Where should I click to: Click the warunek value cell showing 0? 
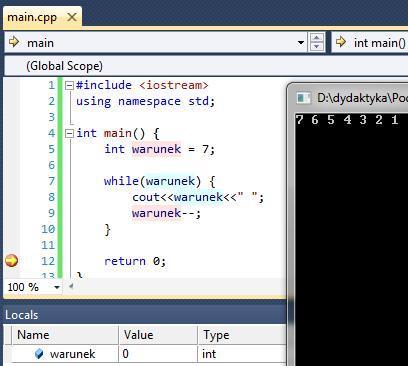click(158, 354)
